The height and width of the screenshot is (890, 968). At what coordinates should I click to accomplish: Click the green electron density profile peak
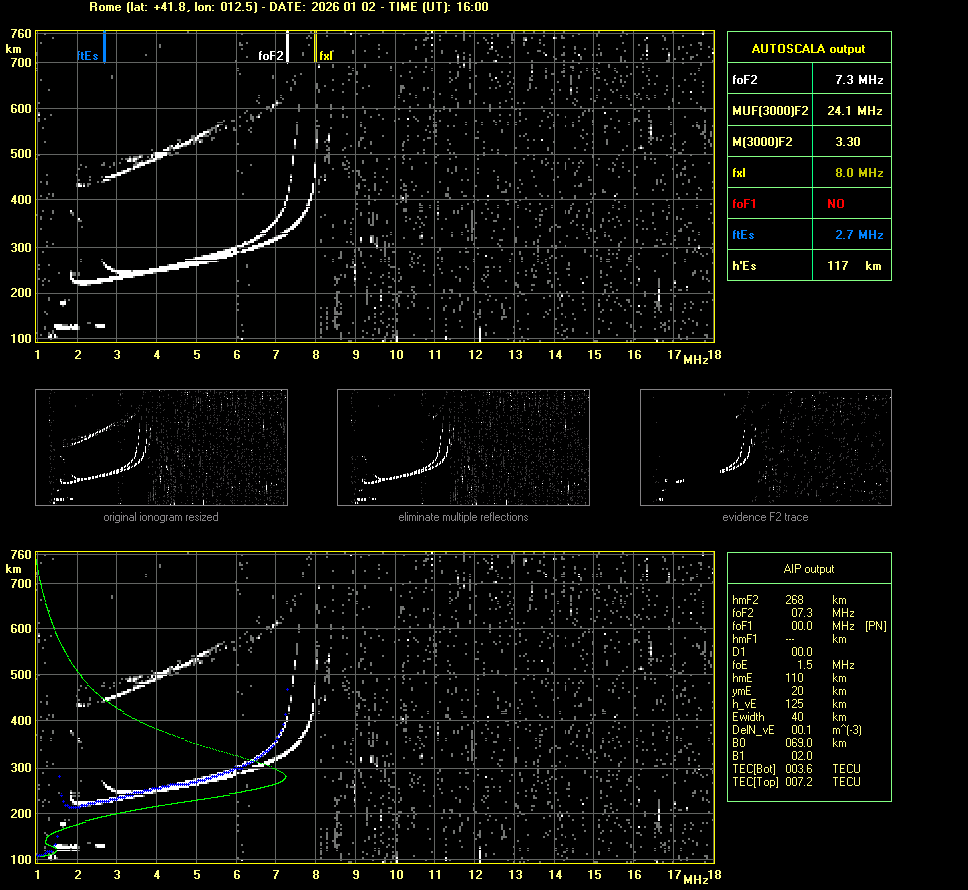(x=284, y=775)
